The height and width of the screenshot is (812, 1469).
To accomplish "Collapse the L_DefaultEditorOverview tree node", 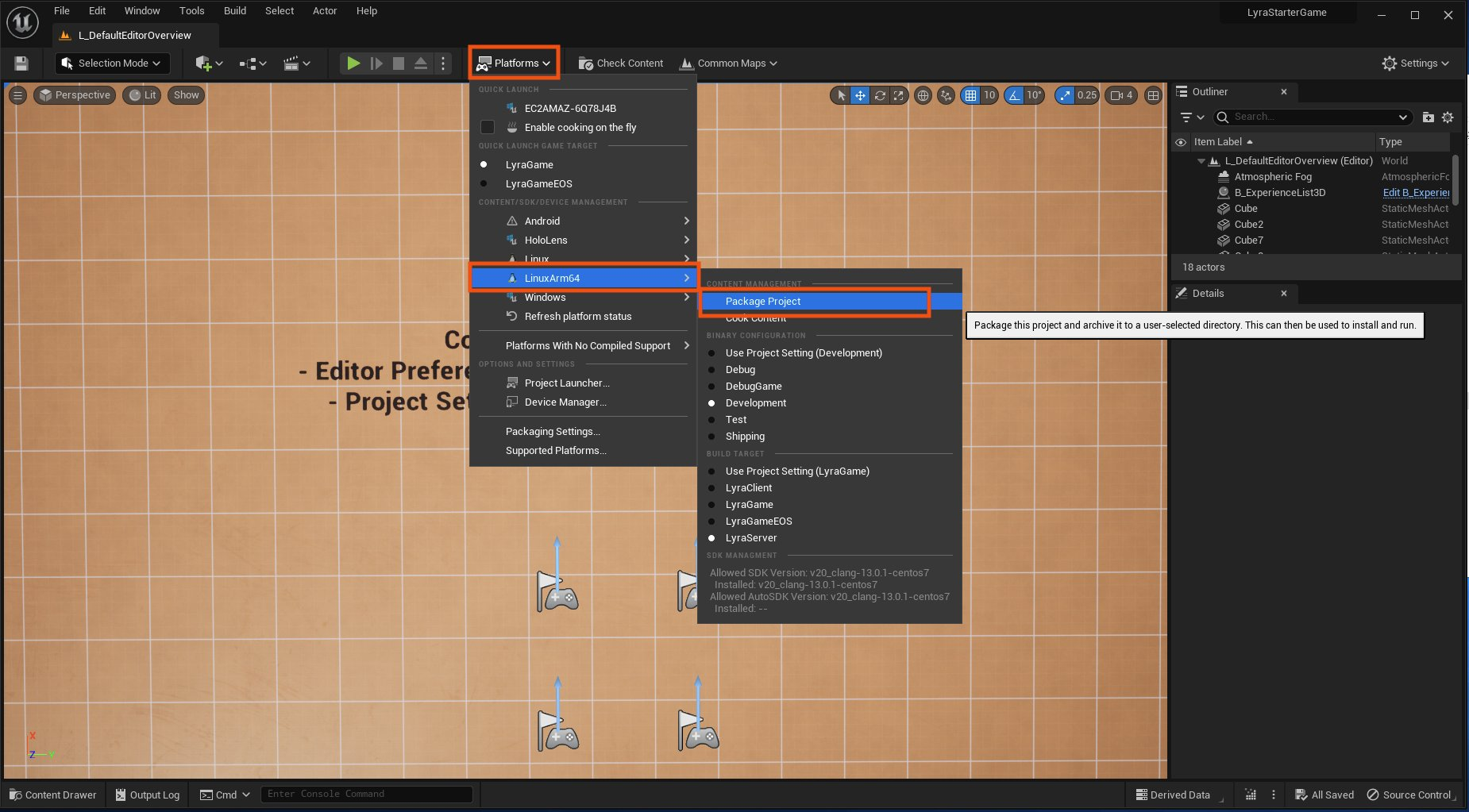I will 1201,161.
